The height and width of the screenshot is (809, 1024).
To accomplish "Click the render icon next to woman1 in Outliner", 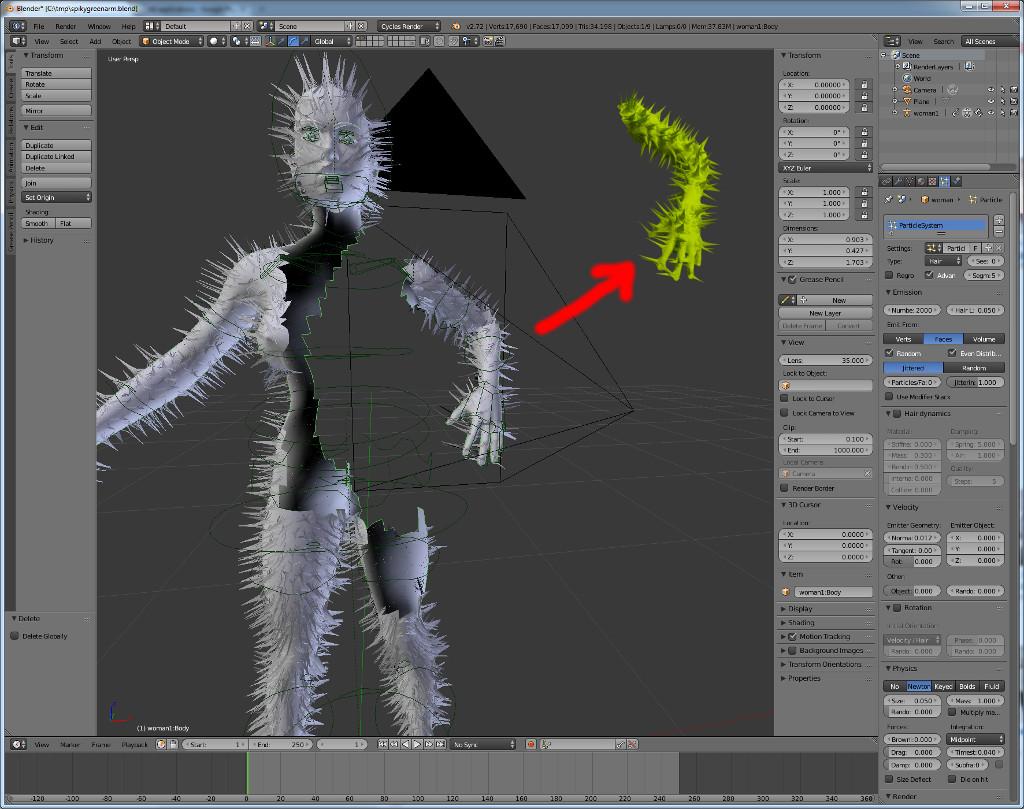I will pyautogui.click(x=1013, y=113).
